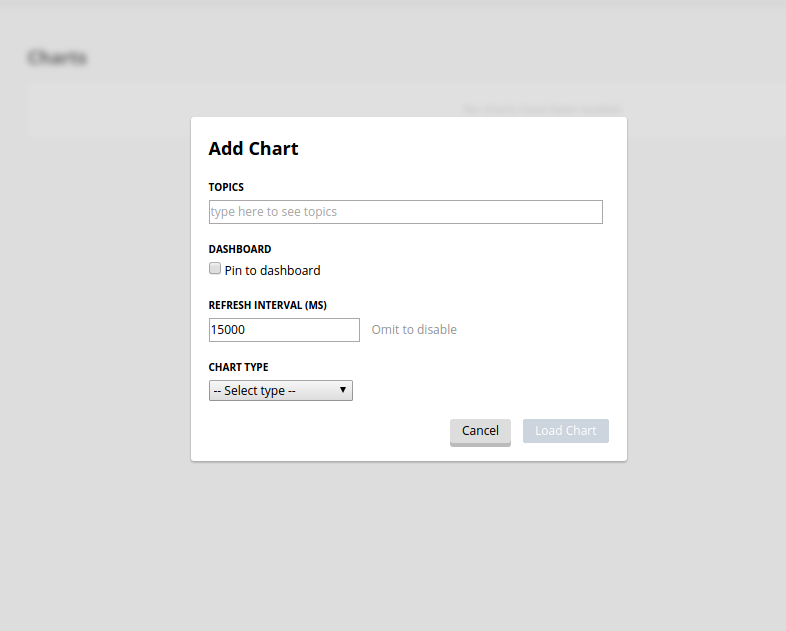
Task: Click the 'DASHBOARD' section label
Action: [240, 250]
